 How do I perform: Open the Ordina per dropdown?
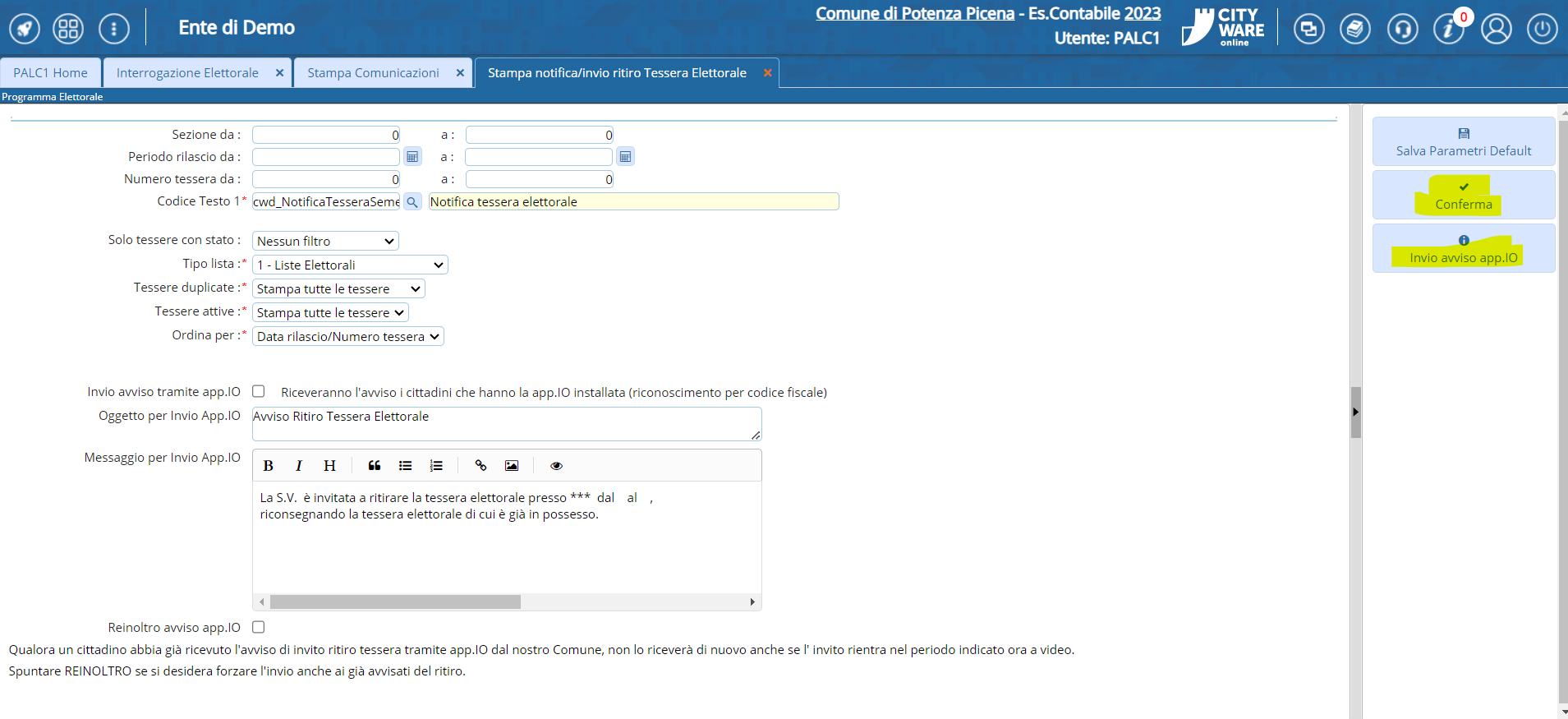click(x=347, y=336)
